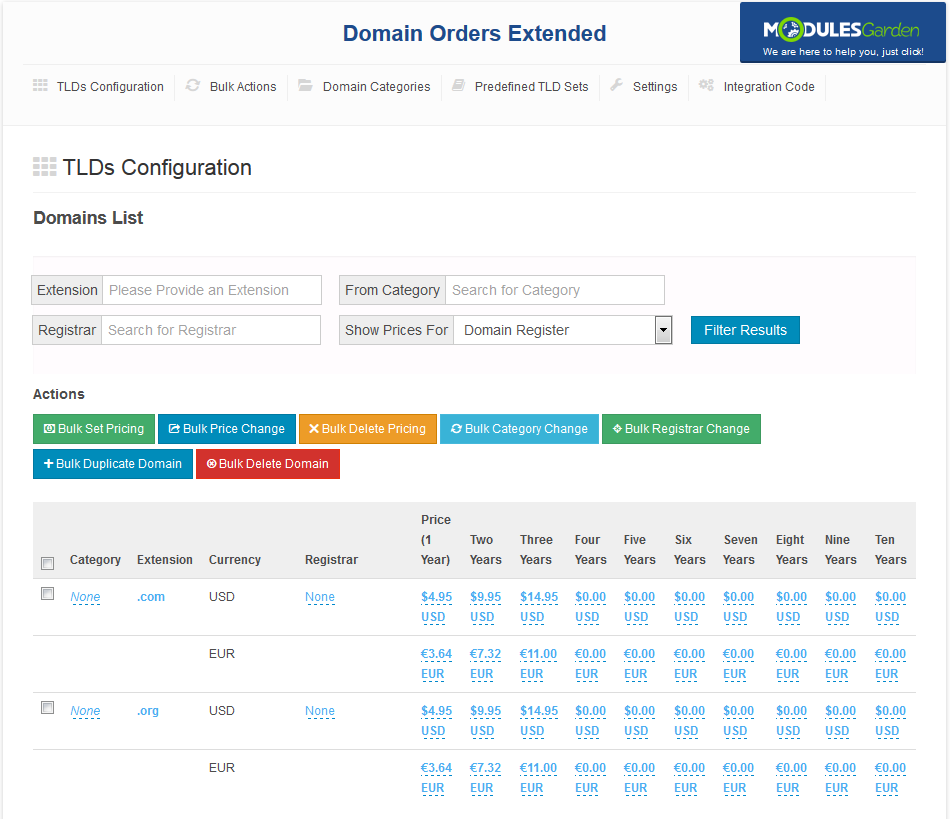Open the Bulk Actions tab
This screenshot has height=819, width=950.
tap(243, 87)
